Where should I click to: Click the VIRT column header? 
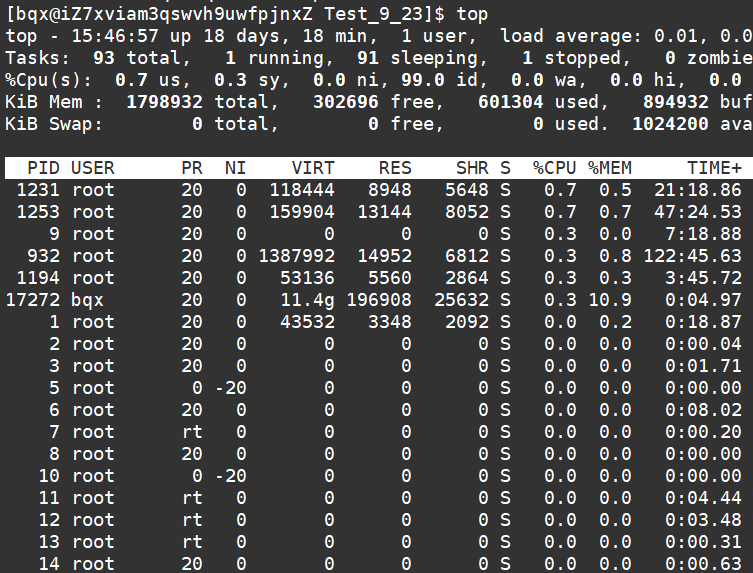click(313, 168)
